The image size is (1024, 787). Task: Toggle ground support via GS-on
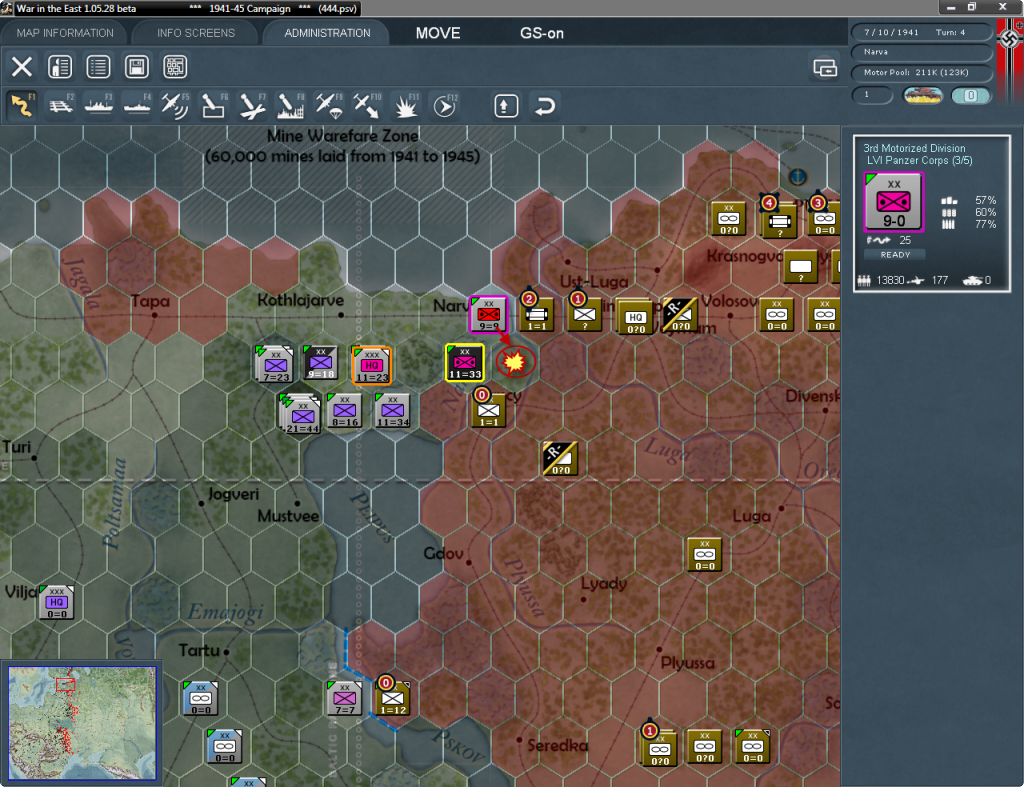coord(541,33)
